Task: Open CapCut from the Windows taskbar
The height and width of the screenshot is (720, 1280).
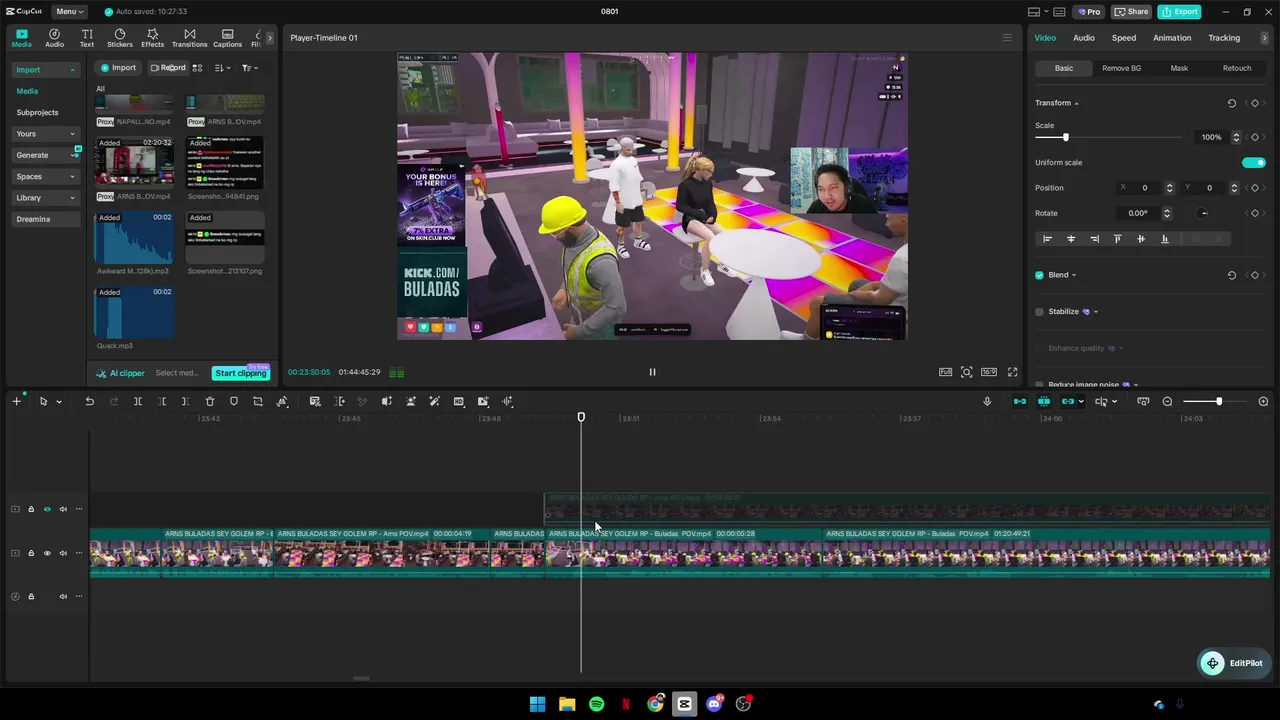Action: [684, 704]
